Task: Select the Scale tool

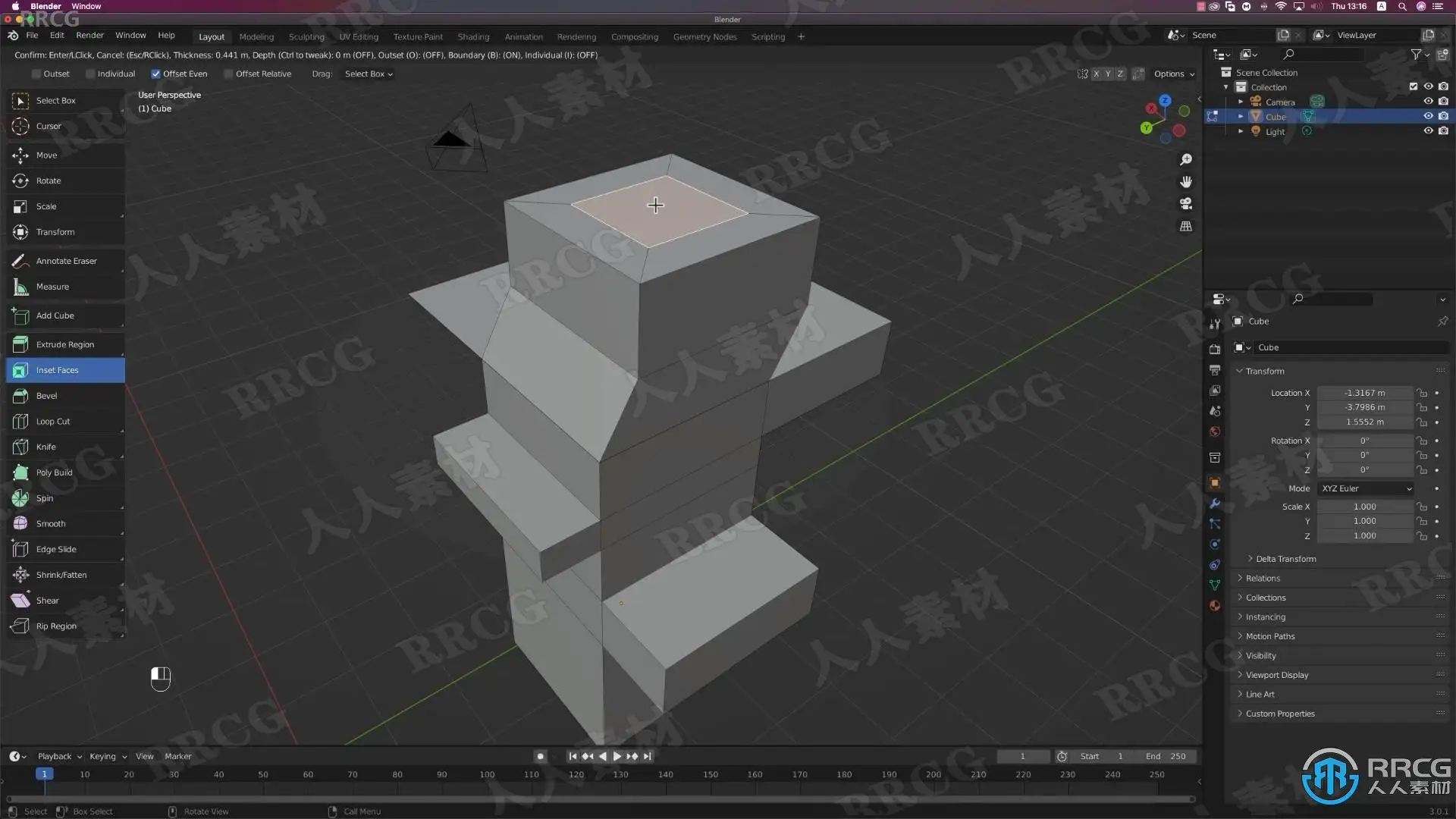Action: click(65, 207)
